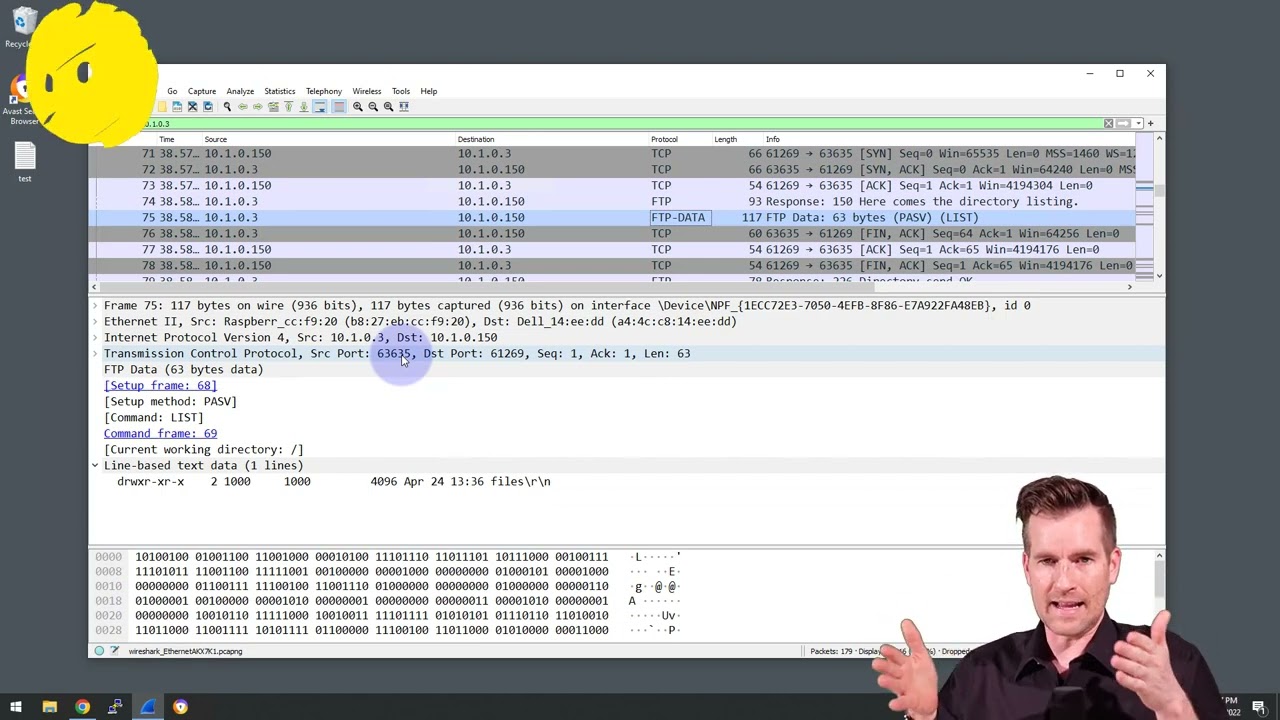The image size is (1280, 720).
Task: Expand Transmission Control Protocol layer
Action: pos(95,354)
